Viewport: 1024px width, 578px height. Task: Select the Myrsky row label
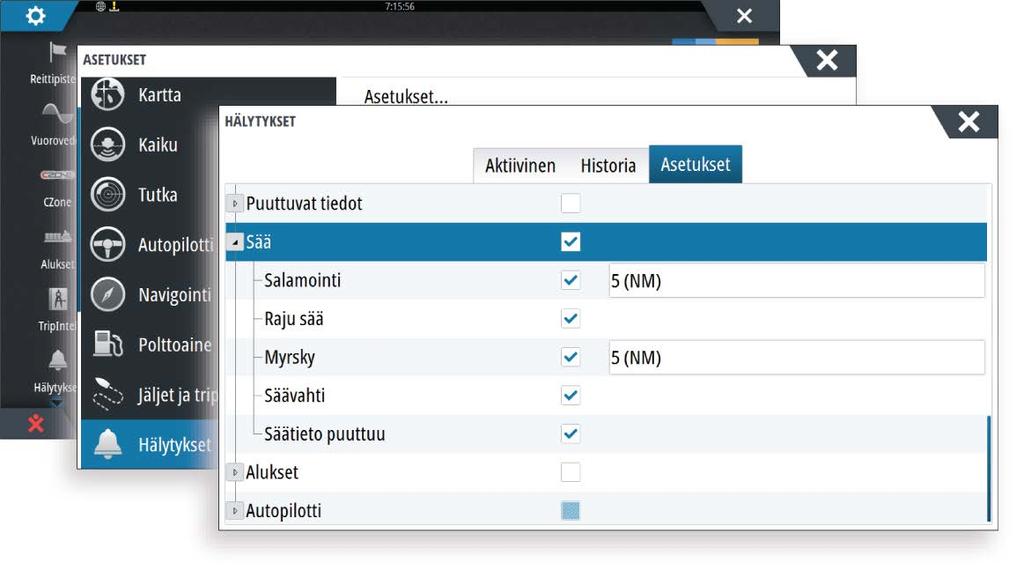pos(289,357)
